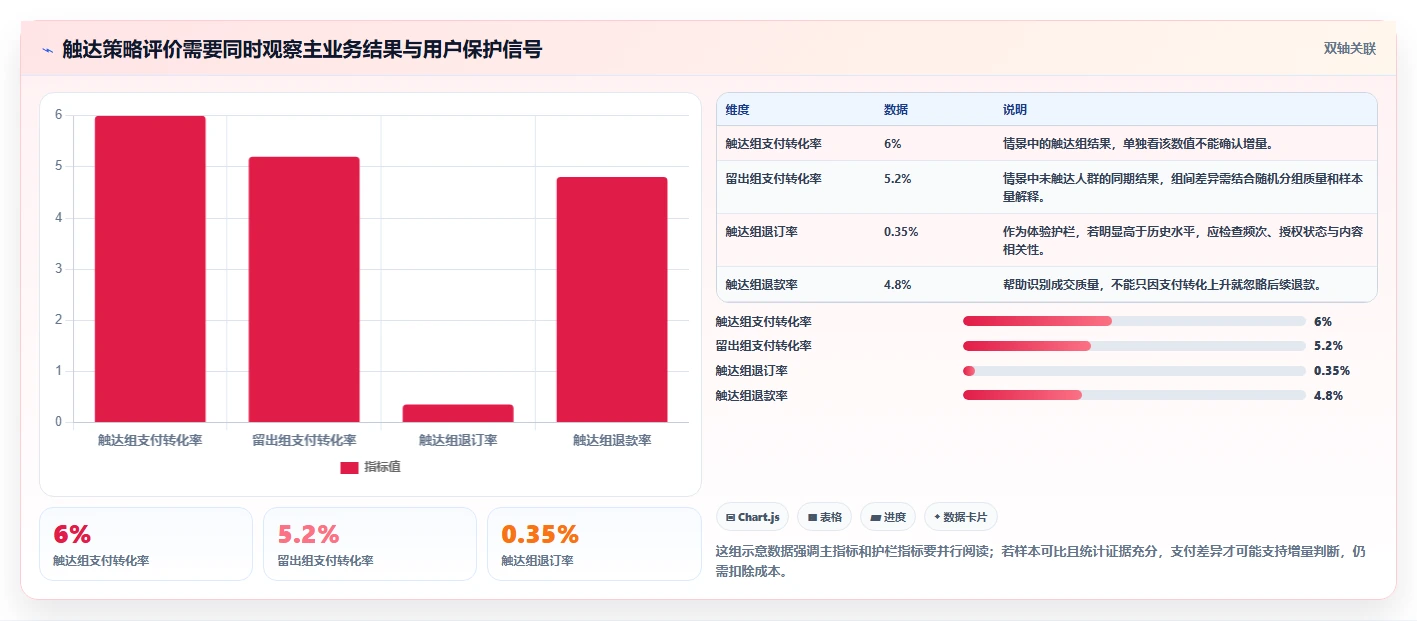The width and height of the screenshot is (1417, 621).
Task: Select the 表格 chip
Action: pos(824,517)
